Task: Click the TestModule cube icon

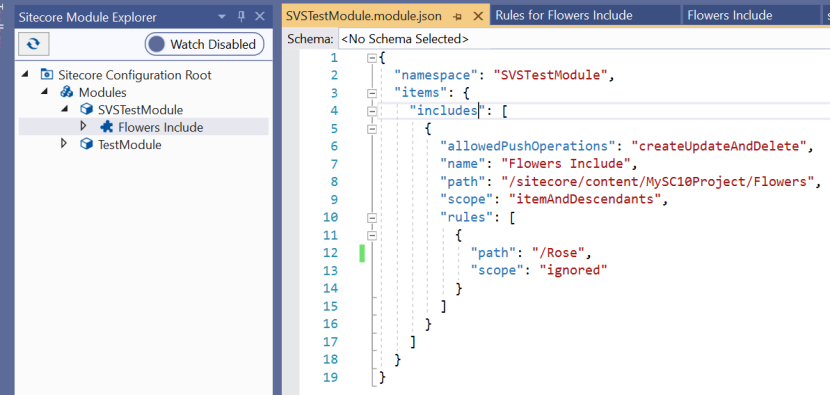Action: pos(86,144)
